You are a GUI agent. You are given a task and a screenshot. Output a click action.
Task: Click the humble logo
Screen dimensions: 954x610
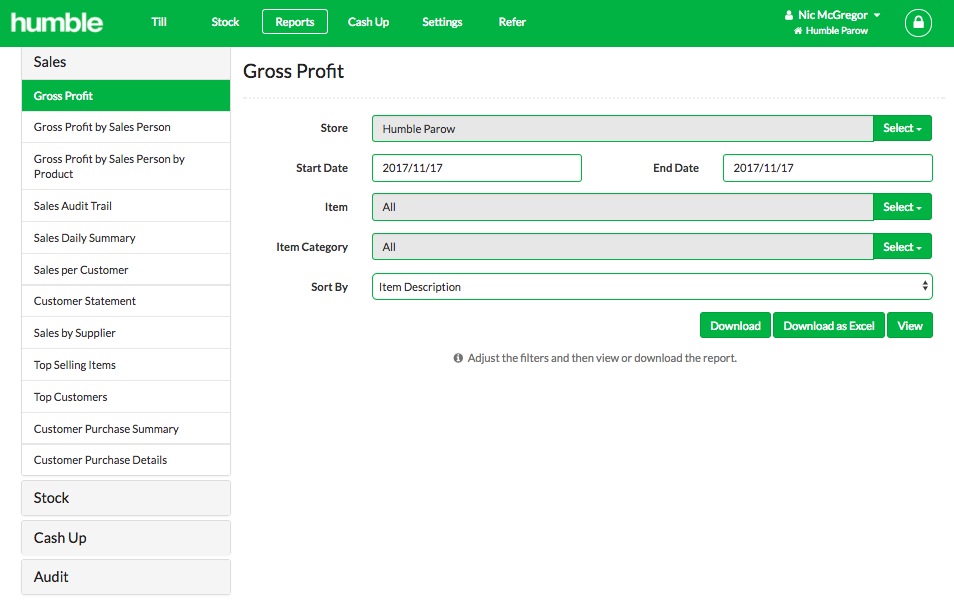point(57,23)
